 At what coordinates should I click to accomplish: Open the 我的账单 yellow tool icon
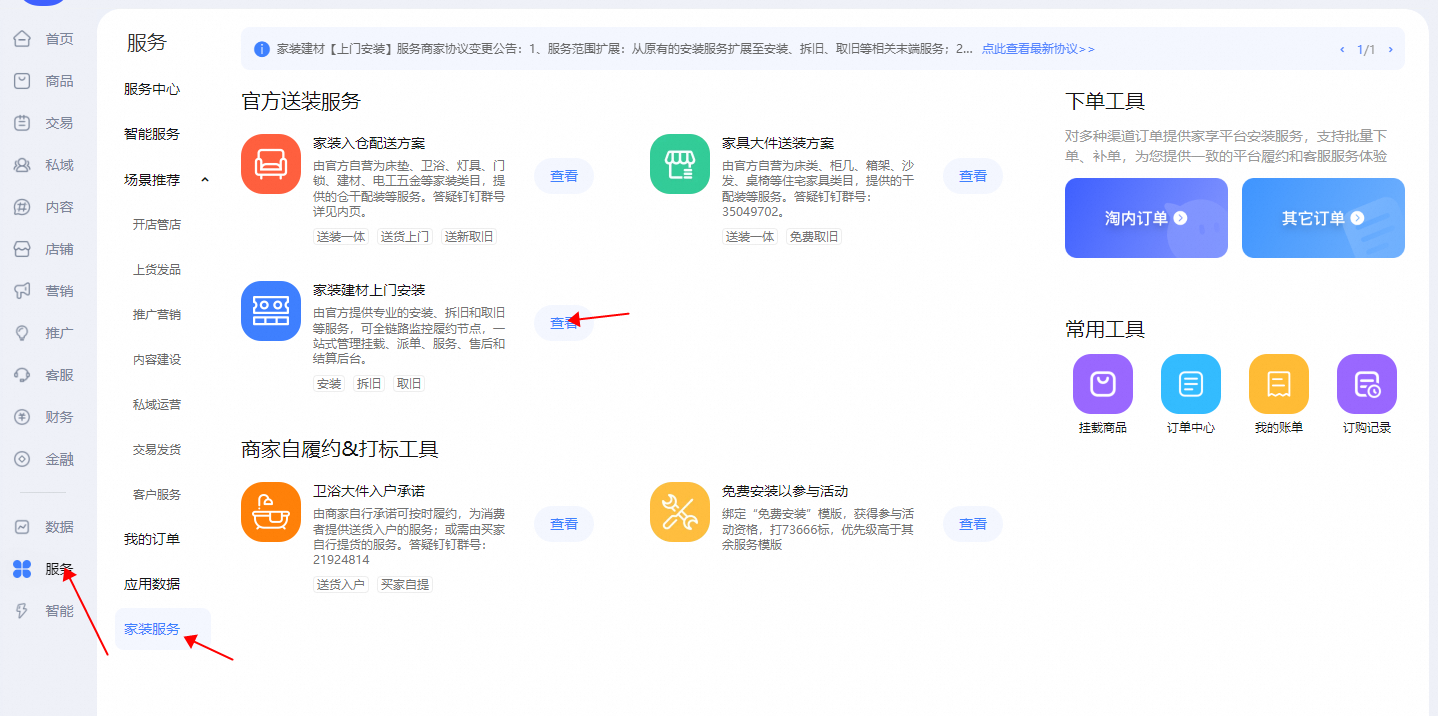1279,384
